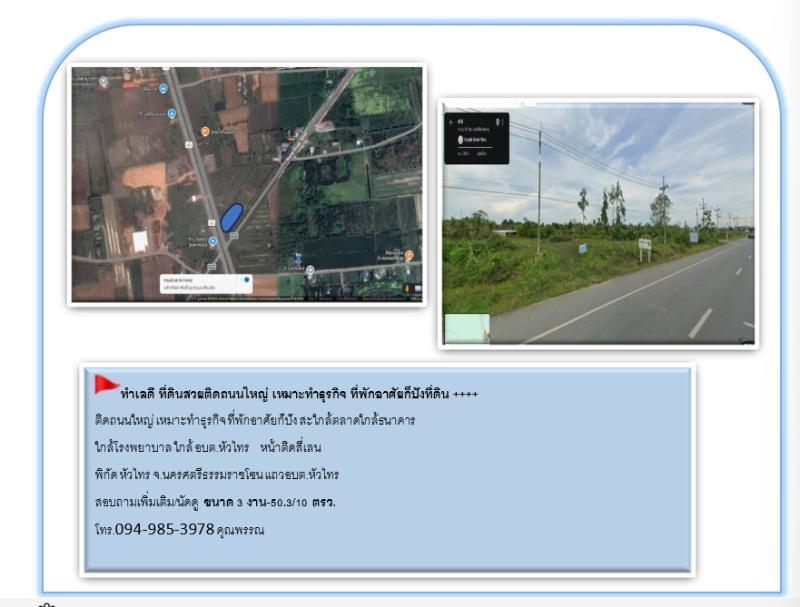Select the blue highlighted land plot on the map
Viewport: 800px width, 607px height.
pyautogui.click(x=232, y=217)
